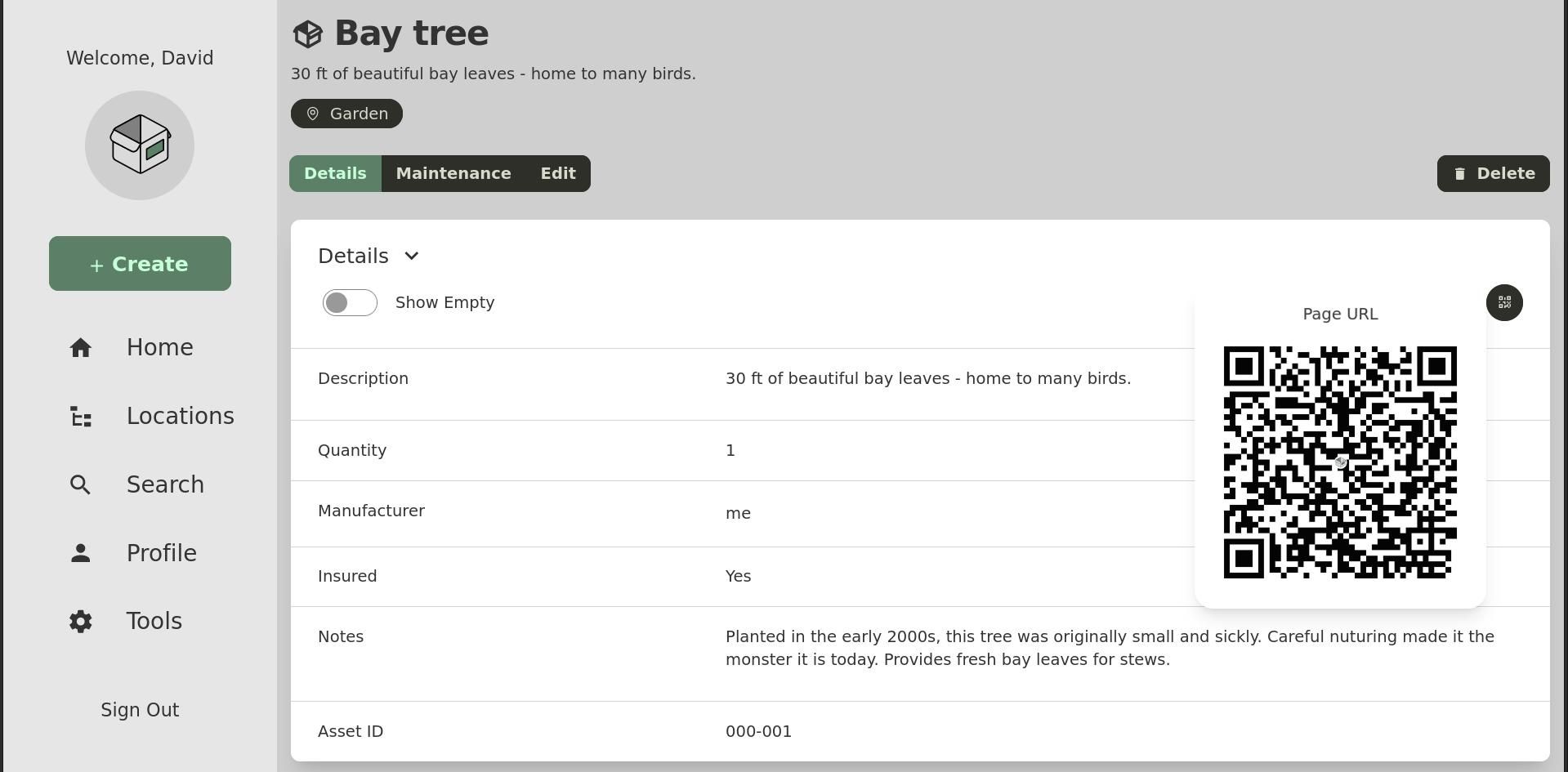The height and width of the screenshot is (772, 1568).
Task: Click the Page URL QR code image
Action: (1339, 461)
